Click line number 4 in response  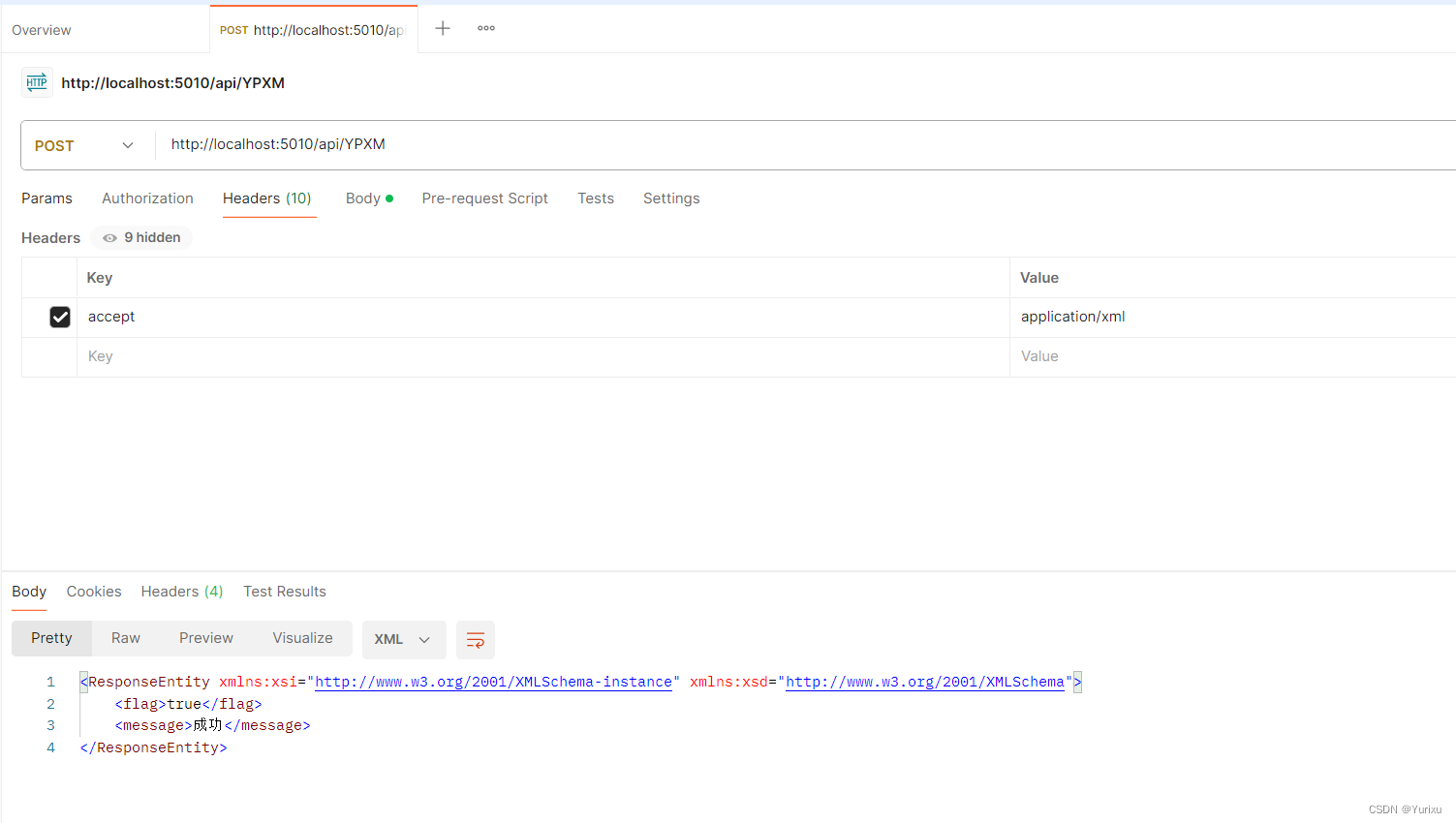tap(51, 747)
